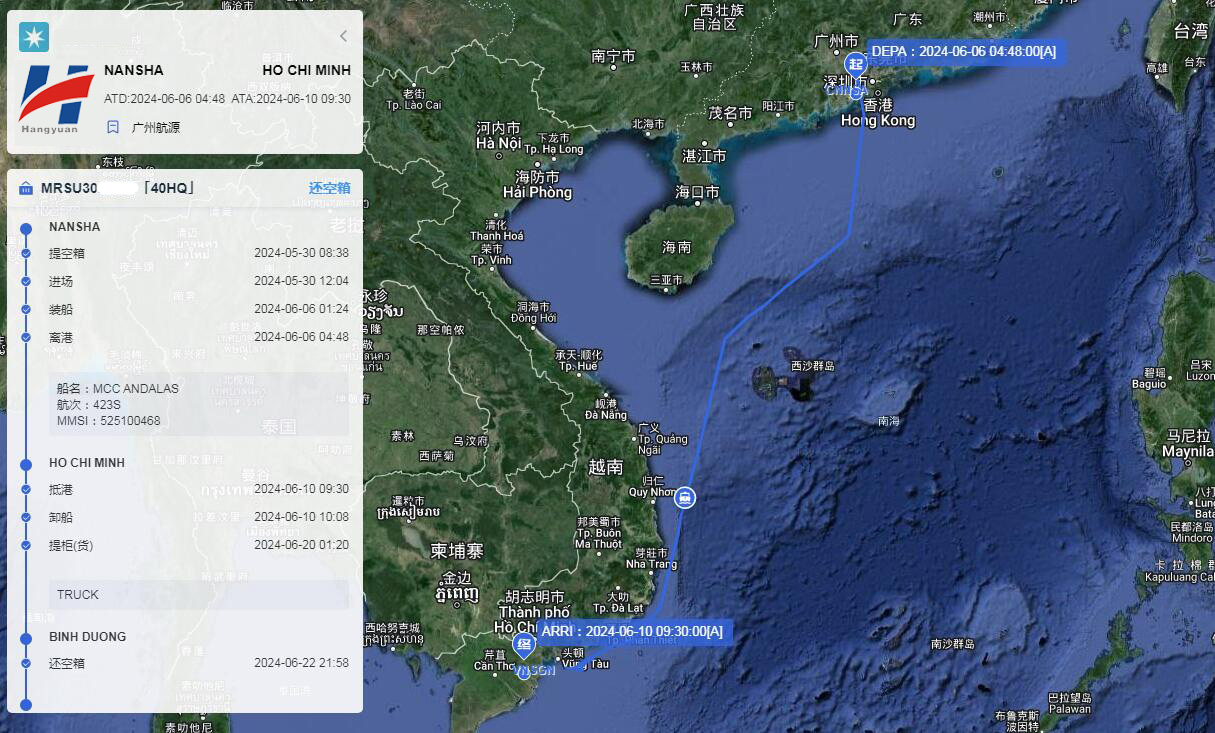This screenshot has width=1215, height=733.
Task: Click the TRUCK transport mode box
Action: tap(198, 594)
